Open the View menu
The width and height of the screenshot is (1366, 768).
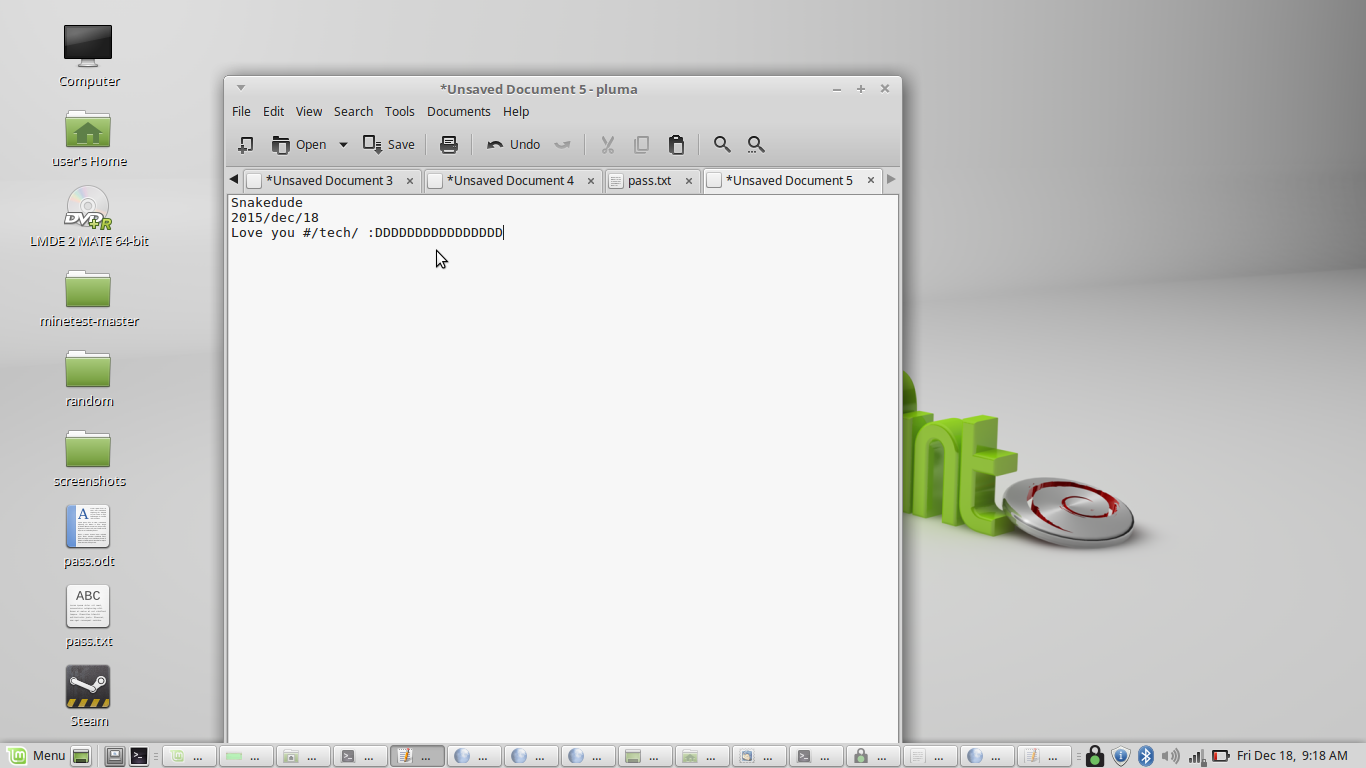309,111
